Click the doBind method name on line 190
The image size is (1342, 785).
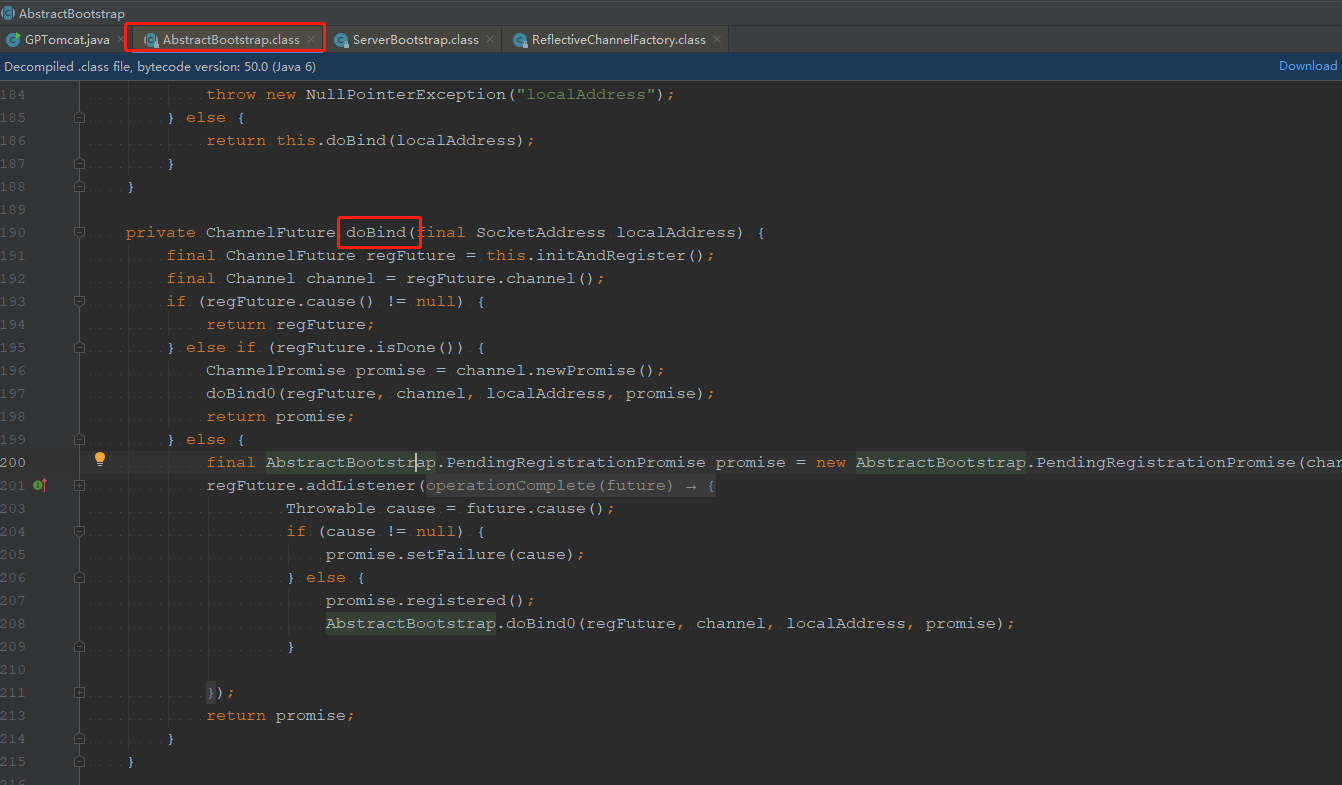[376, 233]
